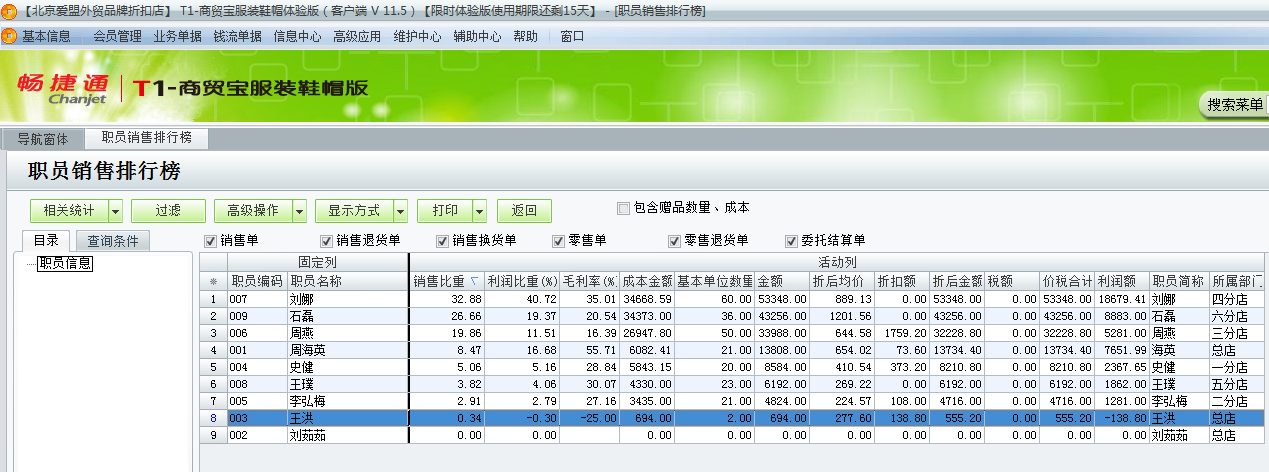
Task: Click the 相关统计 button
Action: click(x=69, y=211)
